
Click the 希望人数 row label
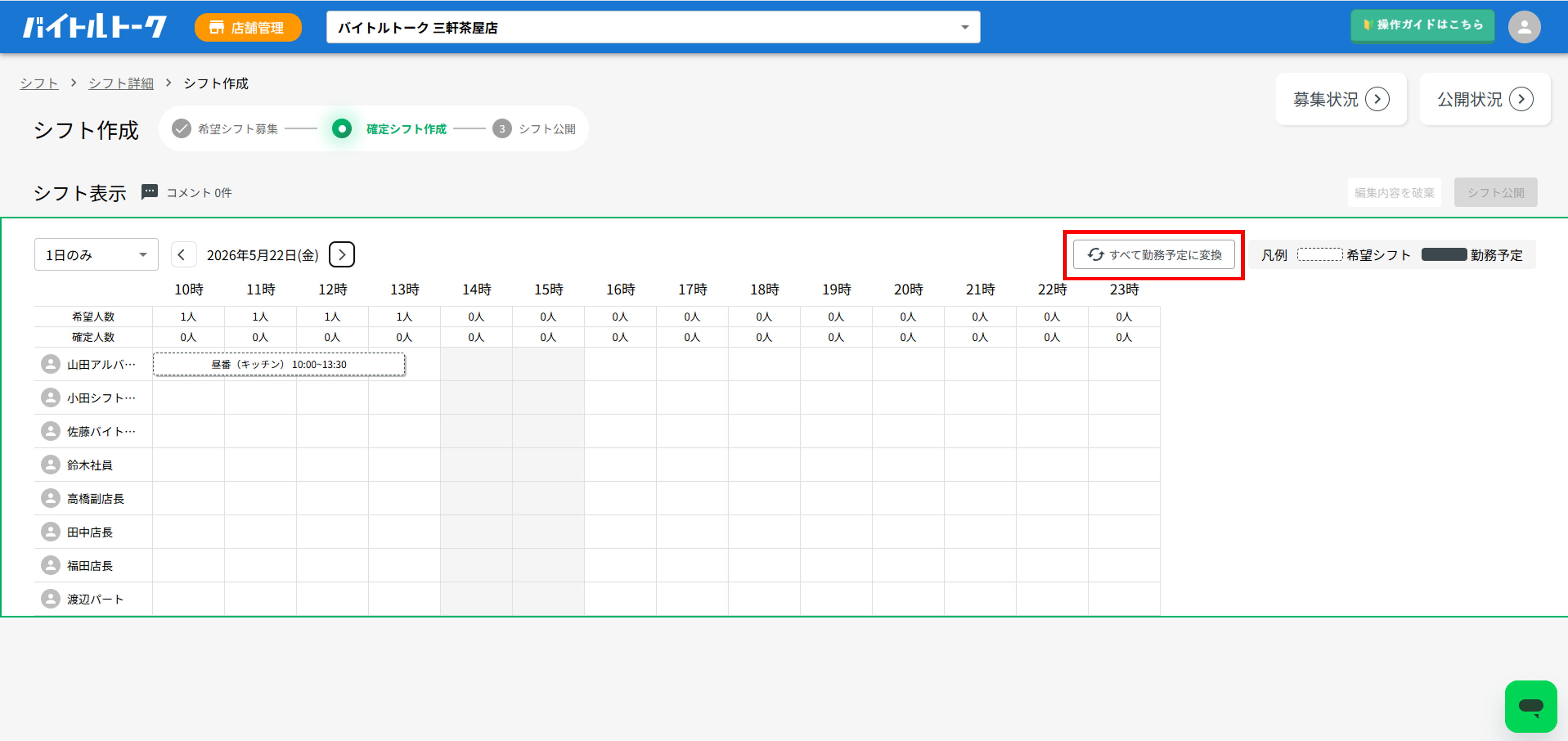93,316
